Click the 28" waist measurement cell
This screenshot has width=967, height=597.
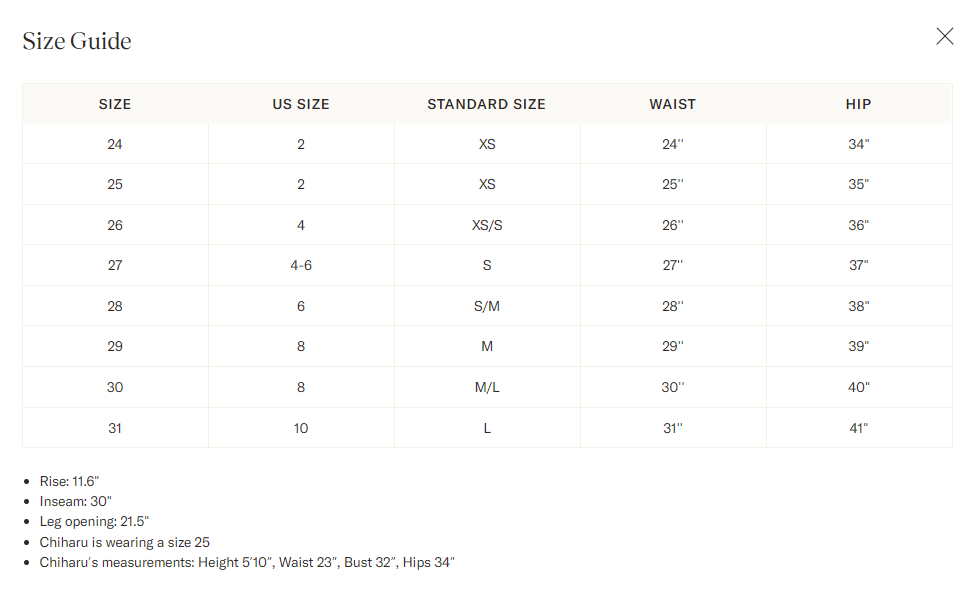point(672,306)
